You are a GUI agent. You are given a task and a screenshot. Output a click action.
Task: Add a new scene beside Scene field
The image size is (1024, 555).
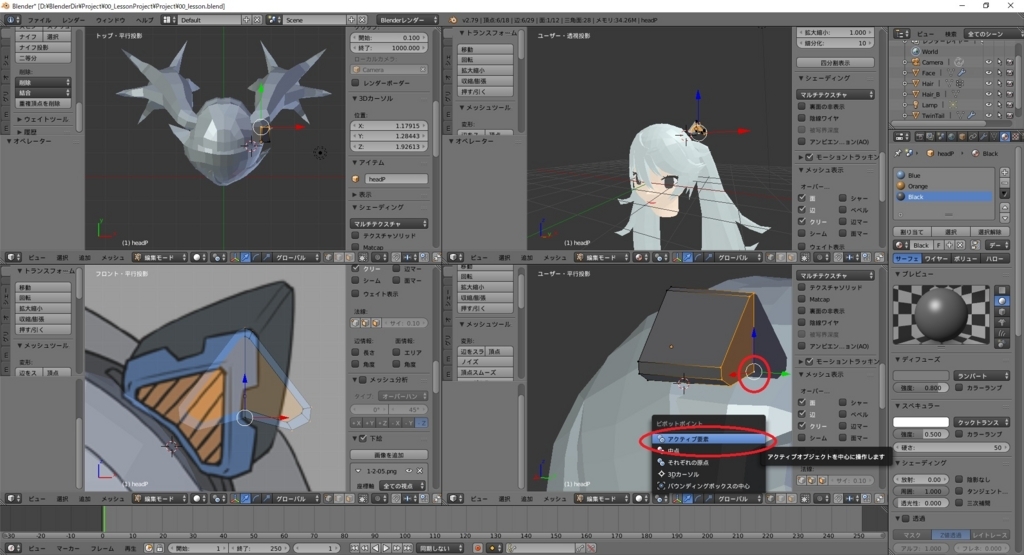351,20
